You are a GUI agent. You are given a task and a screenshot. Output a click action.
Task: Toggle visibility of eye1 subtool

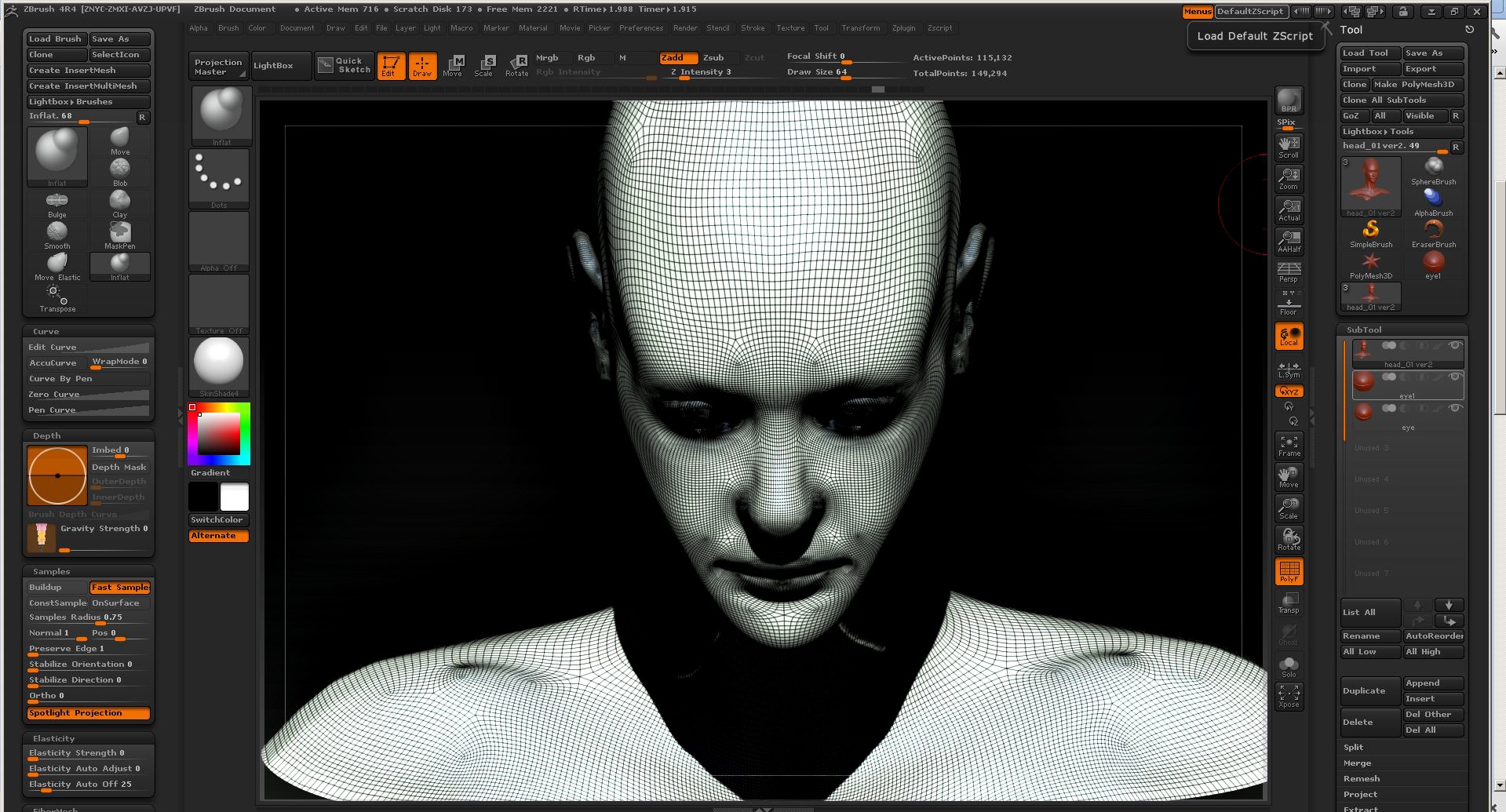click(x=1454, y=377)
